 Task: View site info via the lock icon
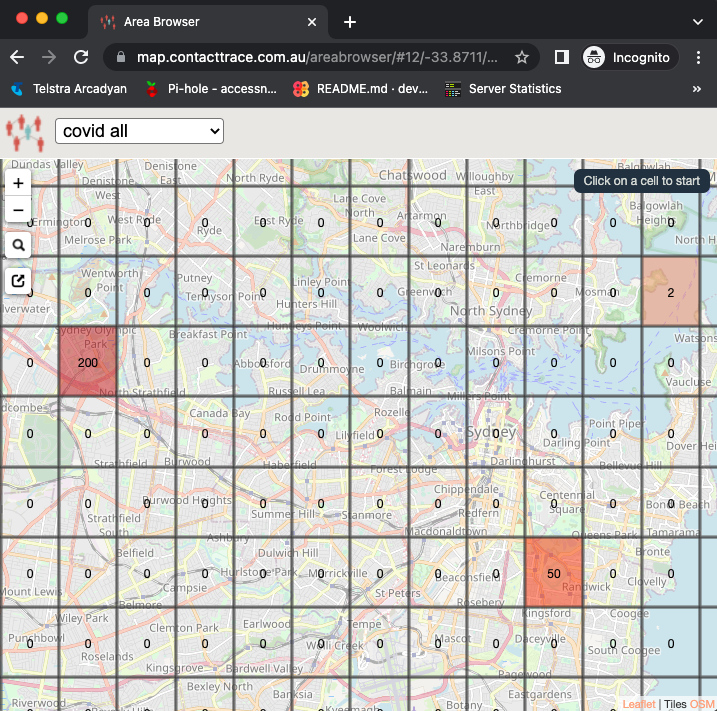tap(121, 57)
